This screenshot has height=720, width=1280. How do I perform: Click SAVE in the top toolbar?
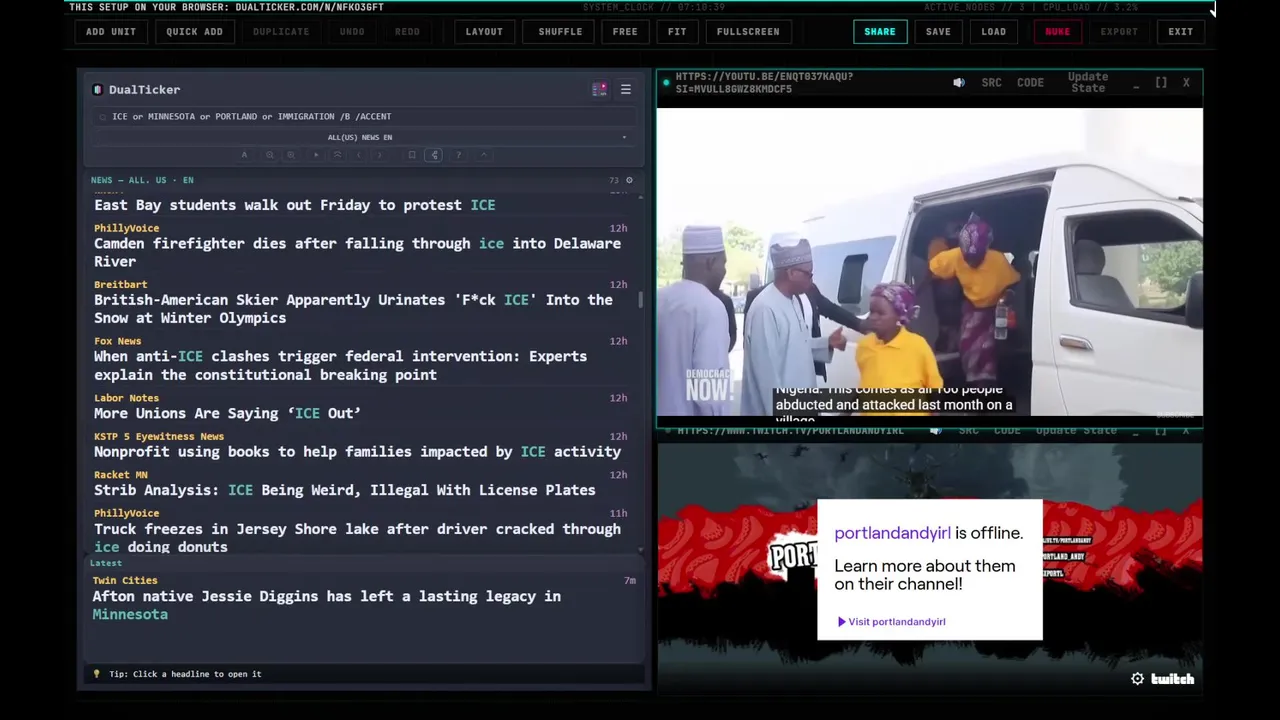pyautogui.click(x=938, y=31)
